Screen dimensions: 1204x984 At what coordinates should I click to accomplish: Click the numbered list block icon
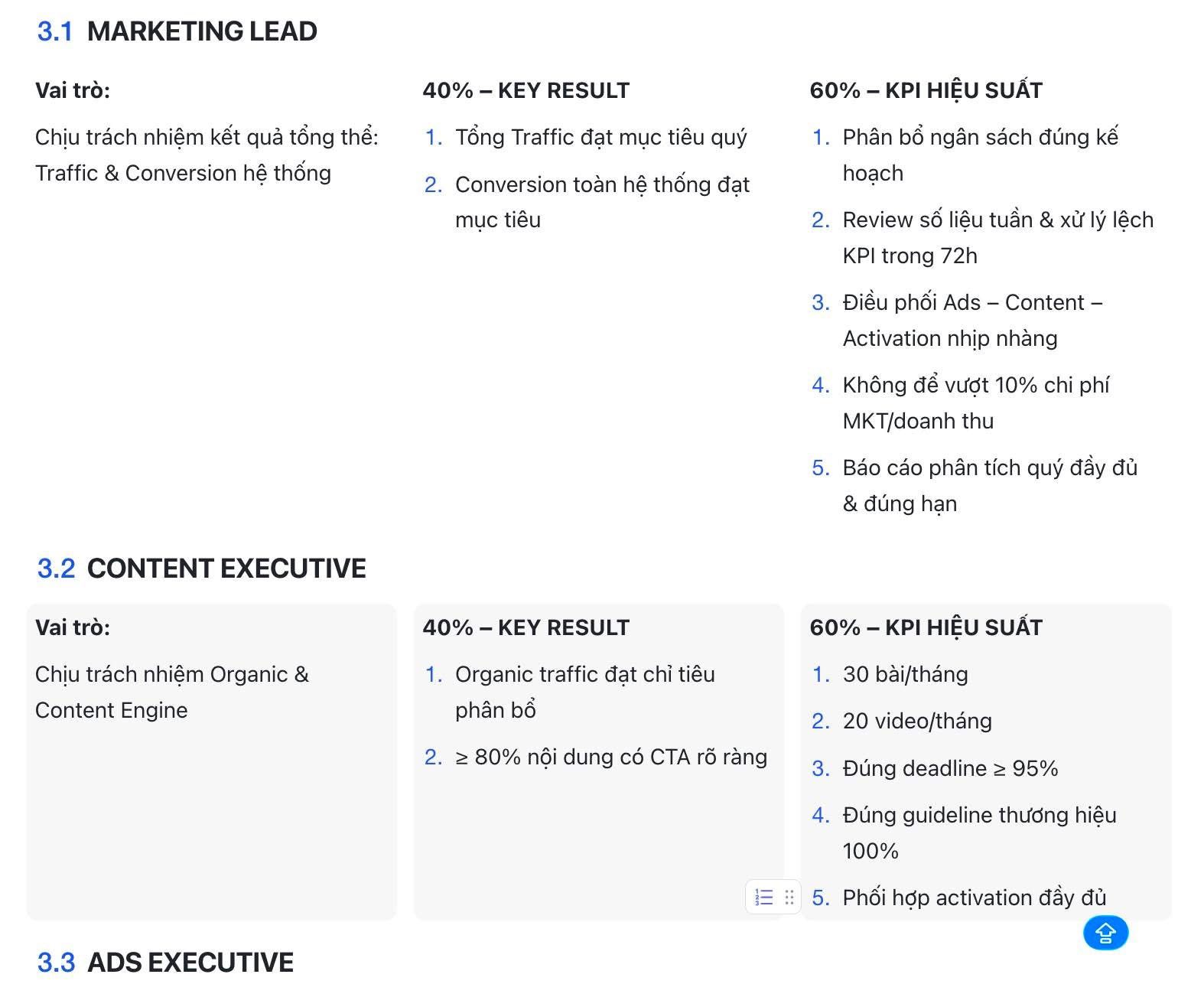pyautogui.click(x=763, y=897)
